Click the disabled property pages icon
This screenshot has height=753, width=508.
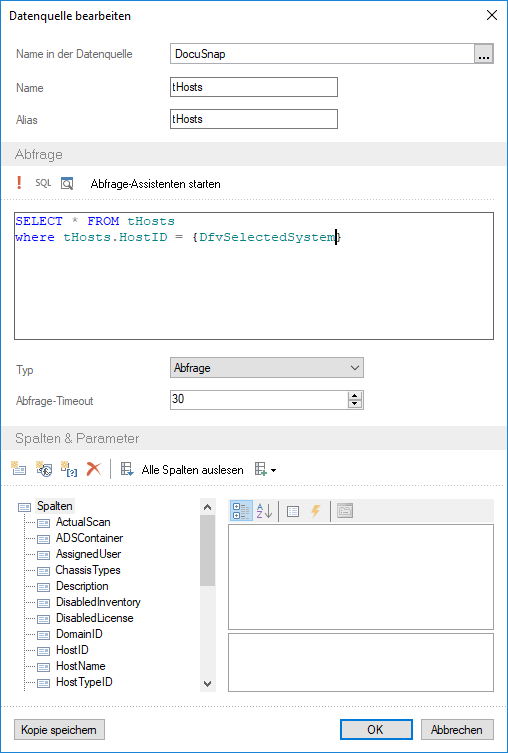point(345,510)
